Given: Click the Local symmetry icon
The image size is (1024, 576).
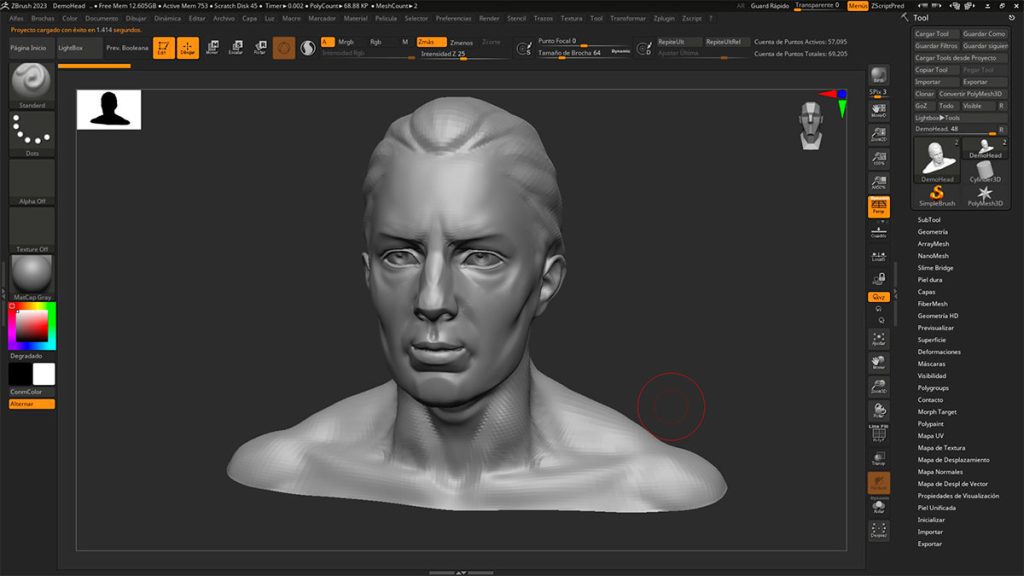Looking at the screenshot, I should click(x=878, y=256).
